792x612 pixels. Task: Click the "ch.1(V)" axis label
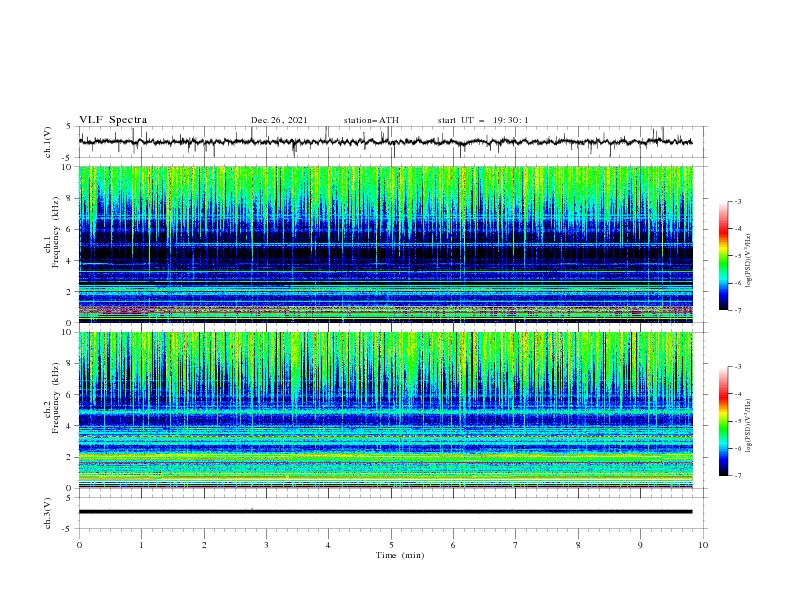point(48,142)
